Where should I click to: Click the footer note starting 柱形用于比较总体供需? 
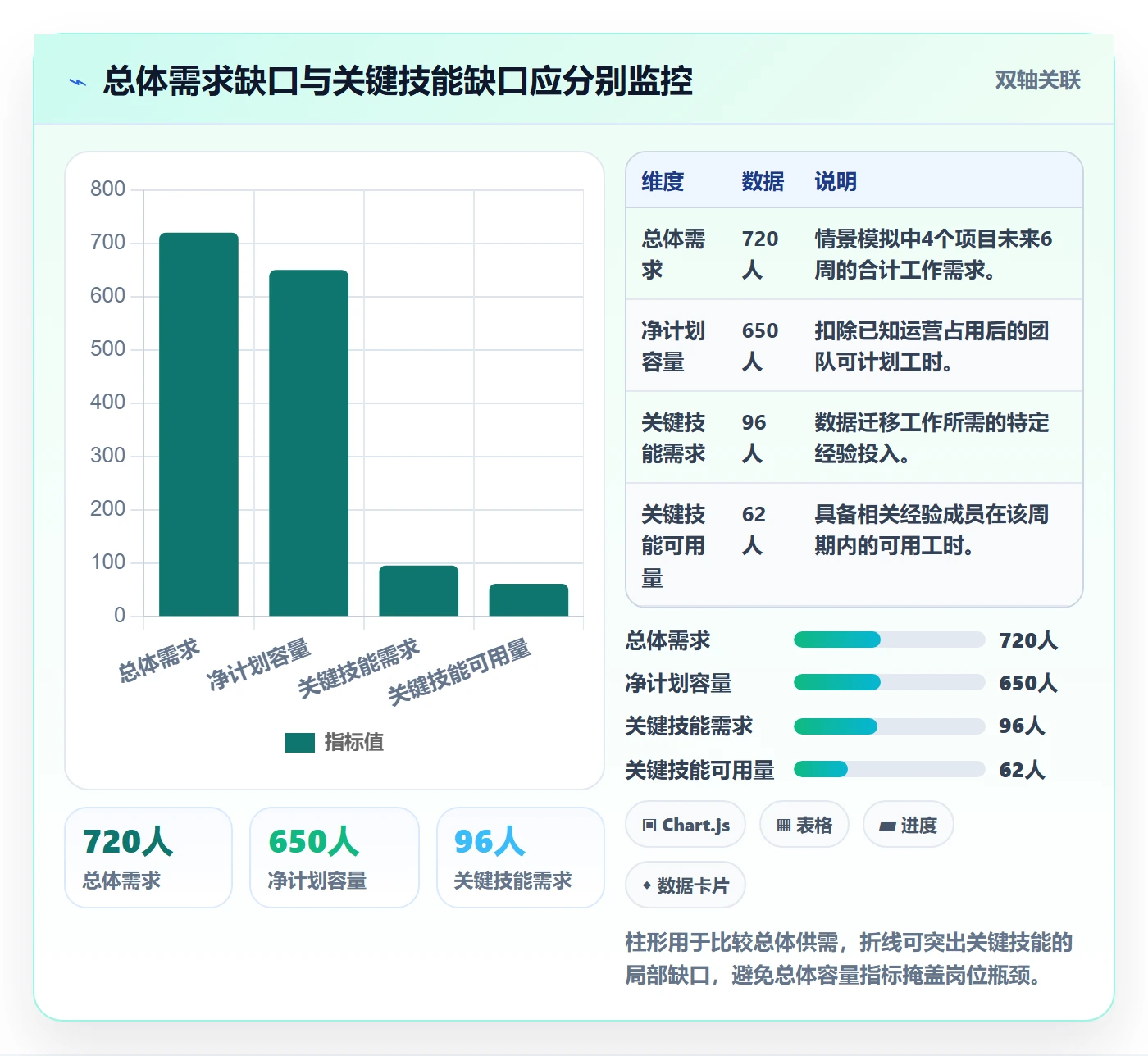click(x=849, y=959)
